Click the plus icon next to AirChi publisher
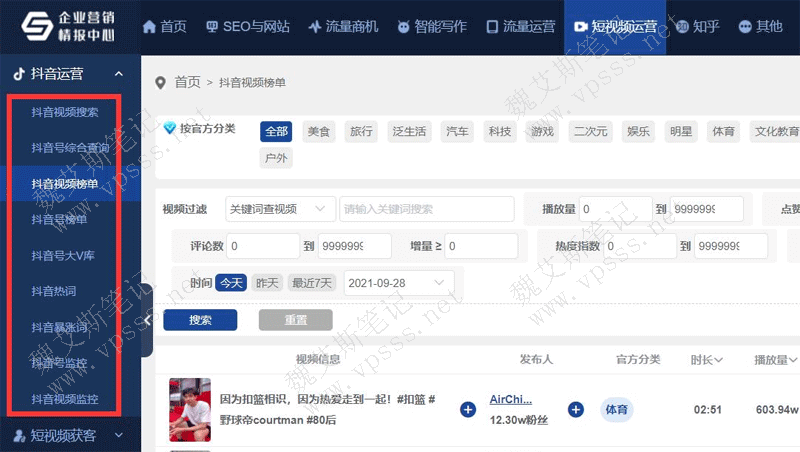Viewport: 800px width, 452px height. [x=576, y=409]
